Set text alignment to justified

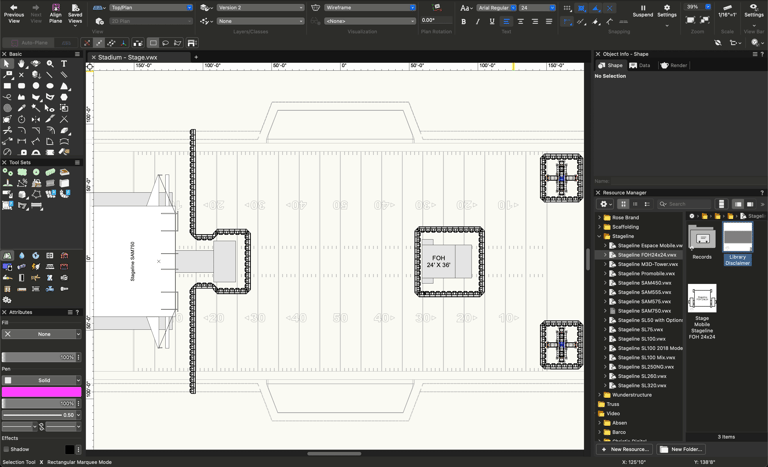pos(549,22)
